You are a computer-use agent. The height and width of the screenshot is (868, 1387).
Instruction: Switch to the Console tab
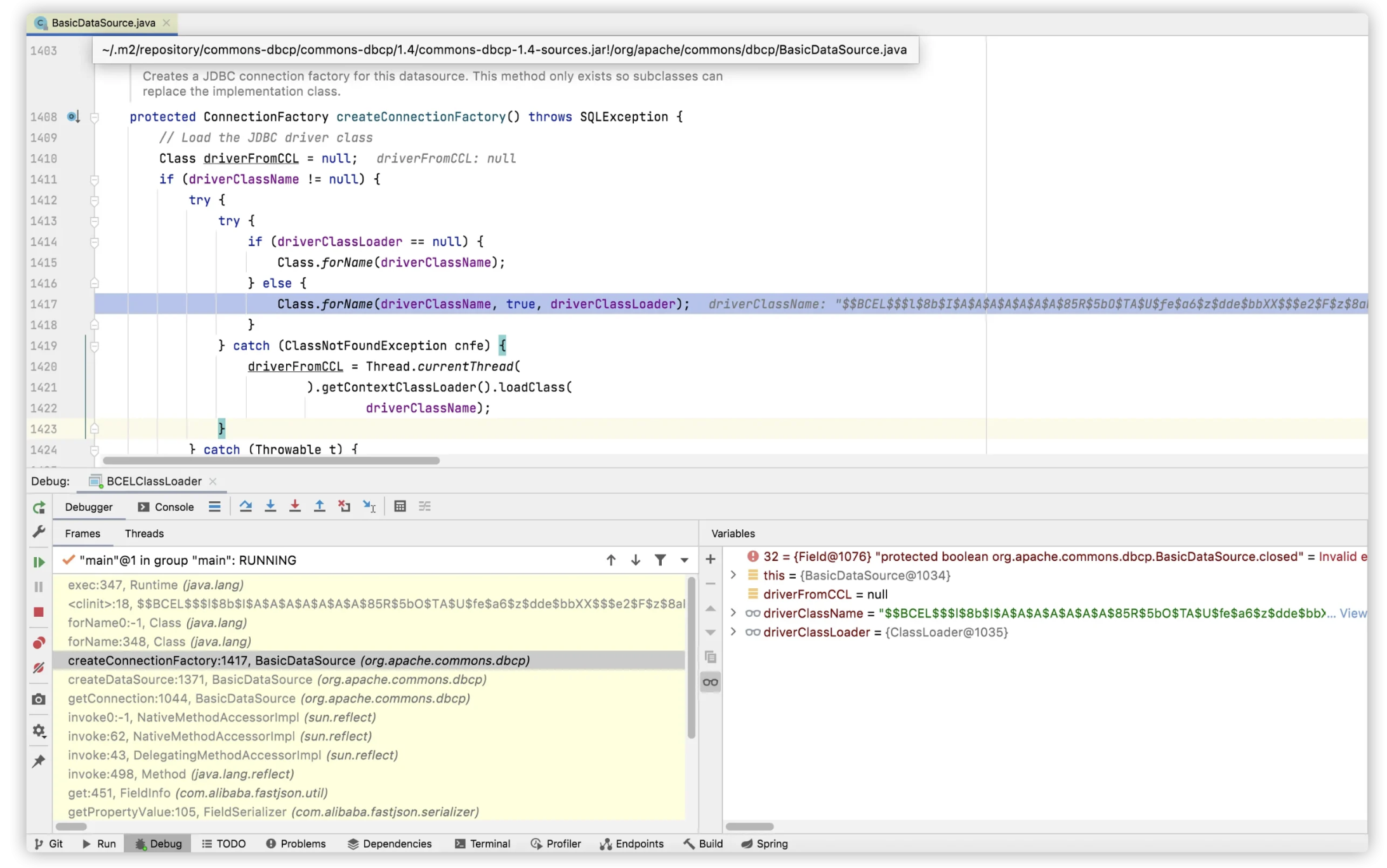(166, 507)
